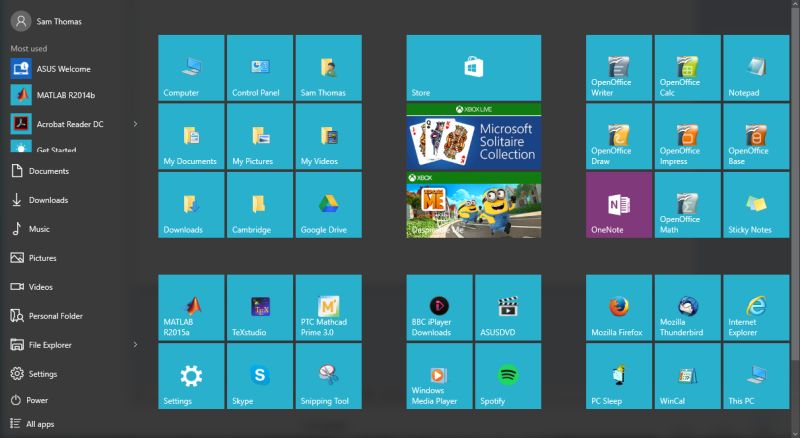Open the Notepad tile
The width and height of the screenshot is (800, 438).
(x=756, y=68)
